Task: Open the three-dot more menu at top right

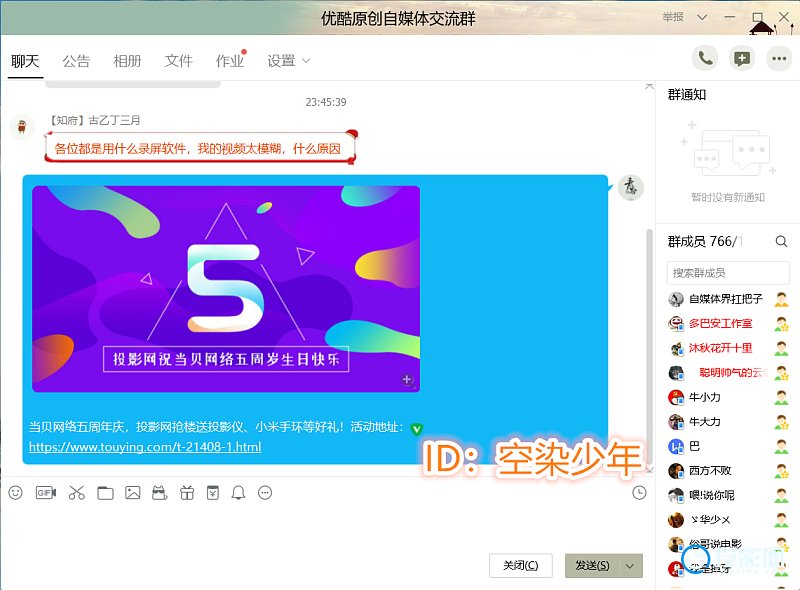Action: 779,59
